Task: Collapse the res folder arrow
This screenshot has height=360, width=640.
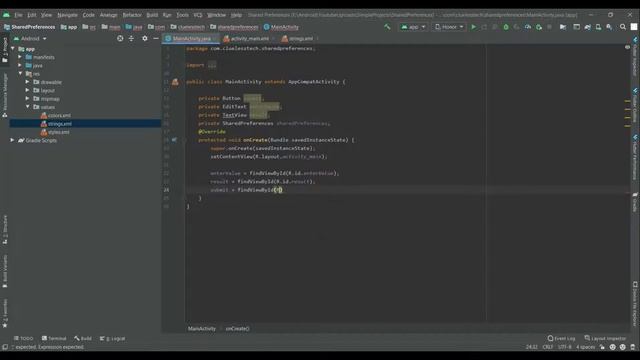Action: tap(20, 73)
